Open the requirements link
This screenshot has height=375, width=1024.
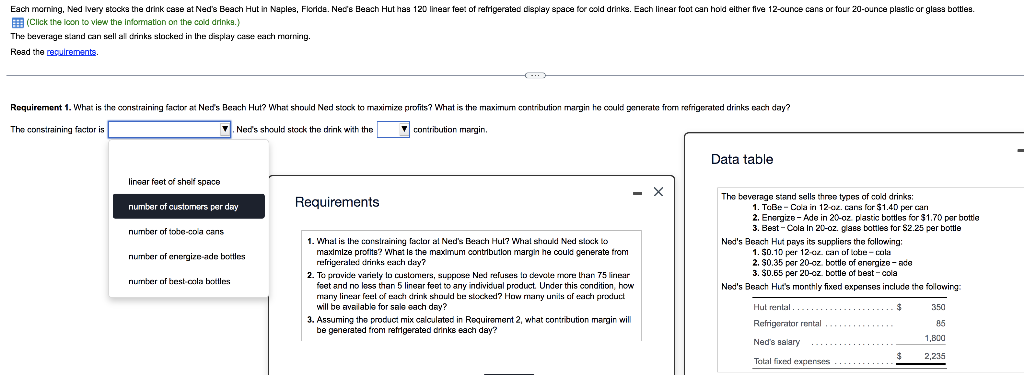coord(71,52)
